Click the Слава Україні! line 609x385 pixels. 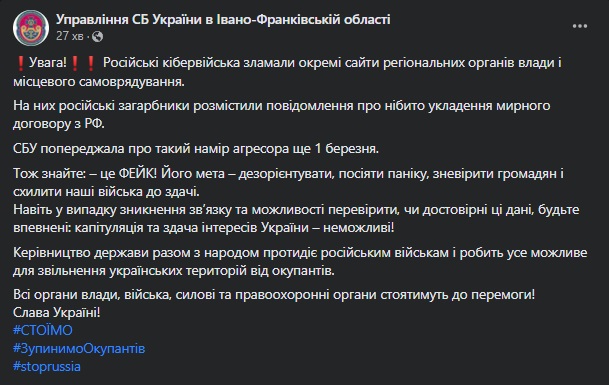click(x=56, y=312)
